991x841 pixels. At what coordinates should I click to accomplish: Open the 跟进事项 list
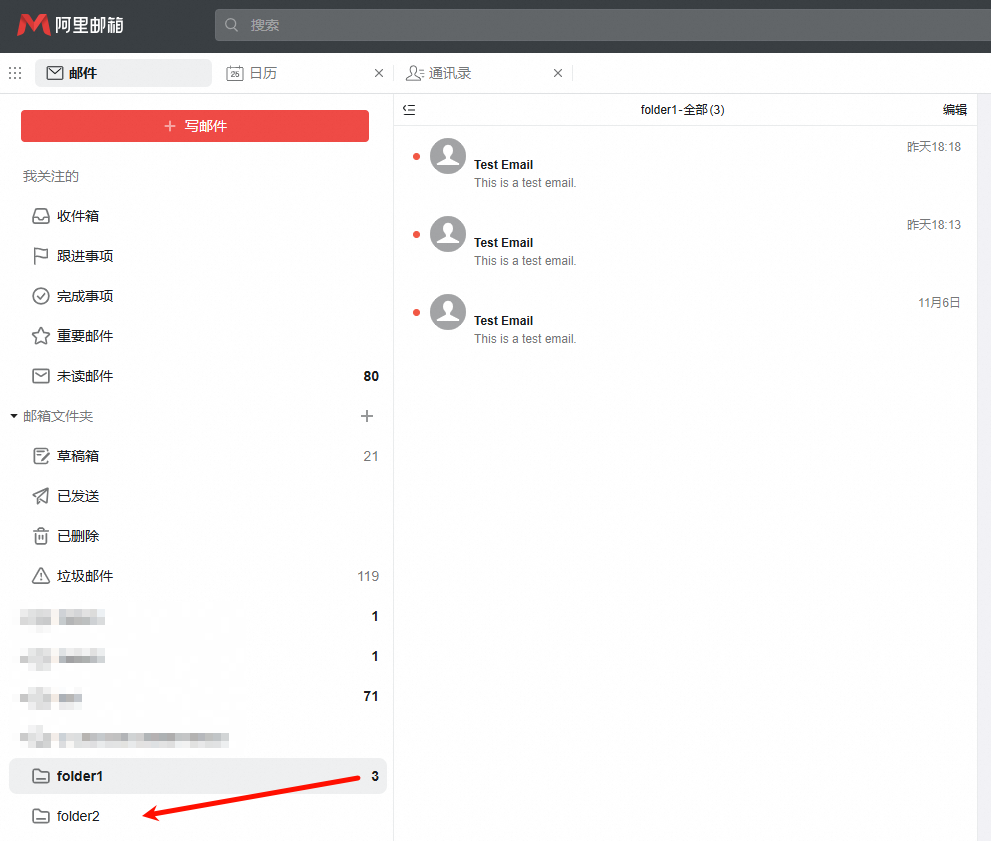tap(198, 256)
